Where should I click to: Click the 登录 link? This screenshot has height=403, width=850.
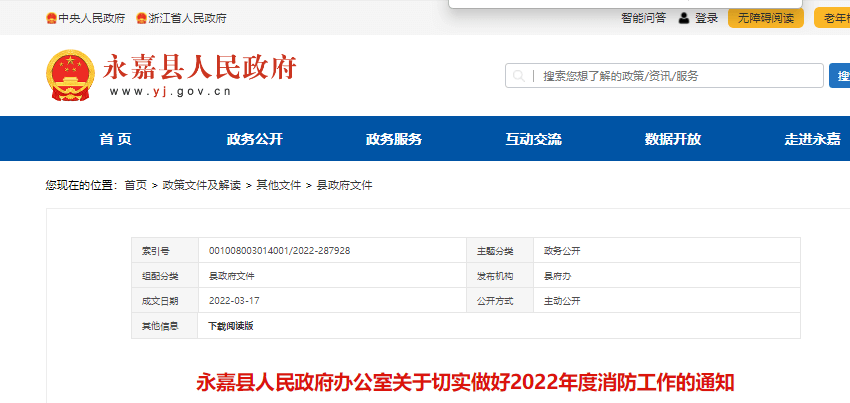(x=706, y=18)
